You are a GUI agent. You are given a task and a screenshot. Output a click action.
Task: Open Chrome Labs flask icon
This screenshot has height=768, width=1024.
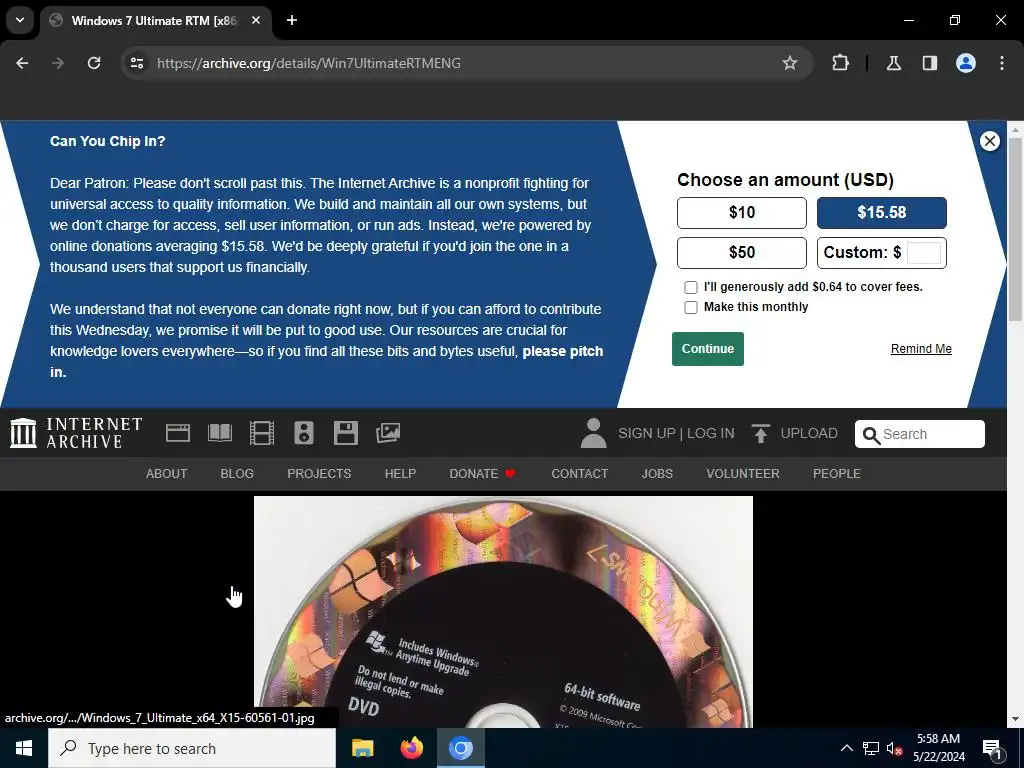[893, 63]
